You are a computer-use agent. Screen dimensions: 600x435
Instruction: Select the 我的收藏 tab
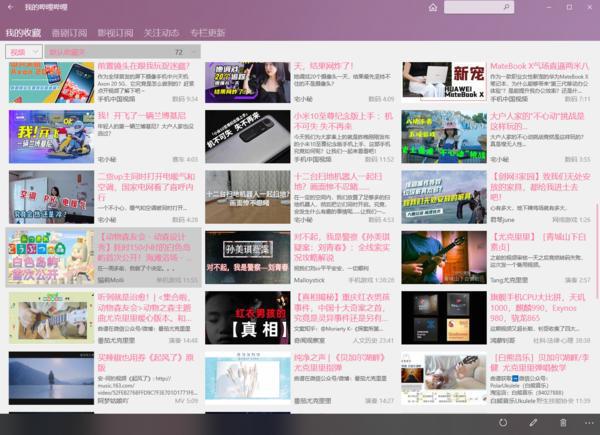coord(23,33)
